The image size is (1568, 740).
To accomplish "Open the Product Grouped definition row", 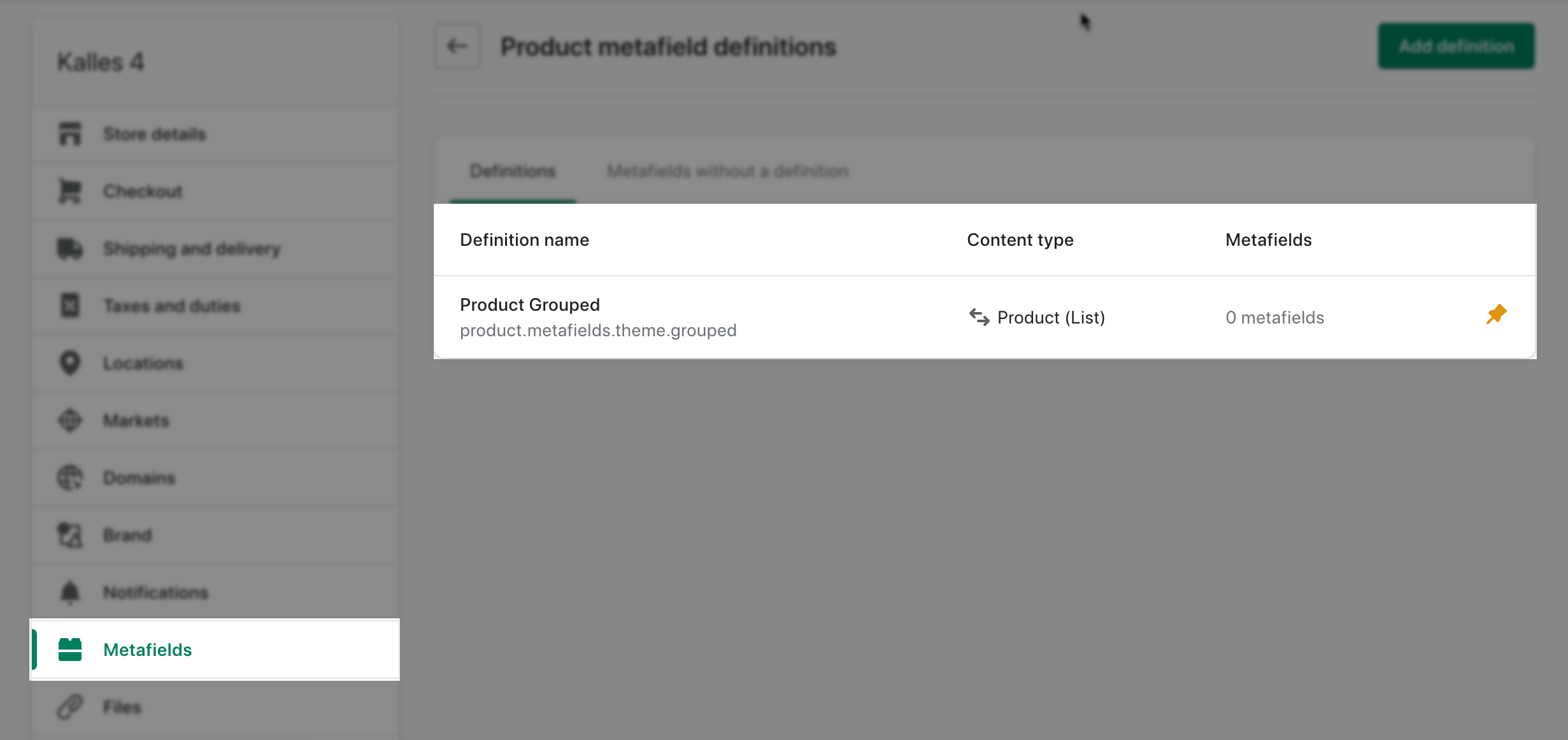I will (x=985, y=317).
